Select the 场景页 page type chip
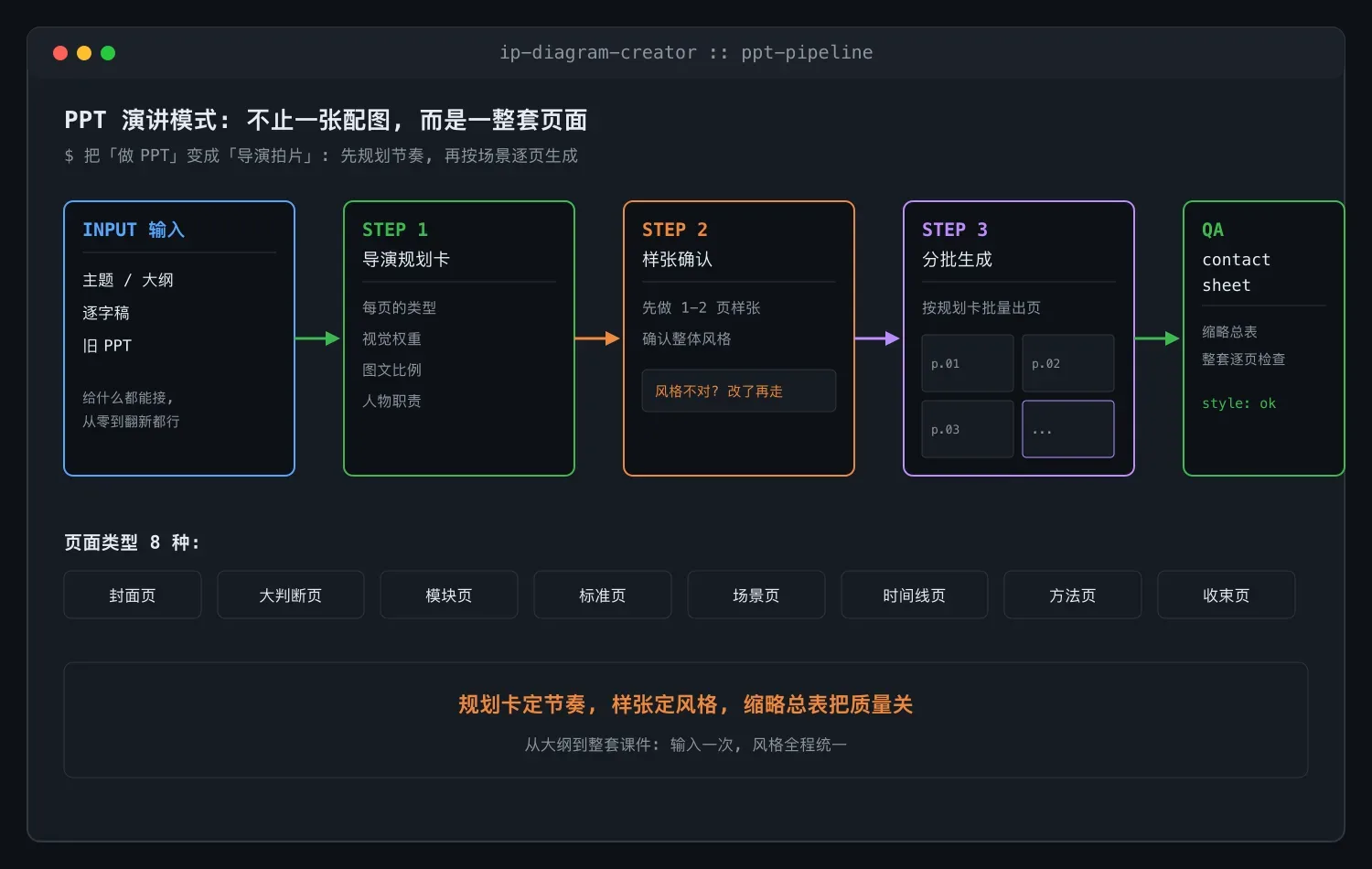Screen dimensions: 1372x869 pos(756,595)
